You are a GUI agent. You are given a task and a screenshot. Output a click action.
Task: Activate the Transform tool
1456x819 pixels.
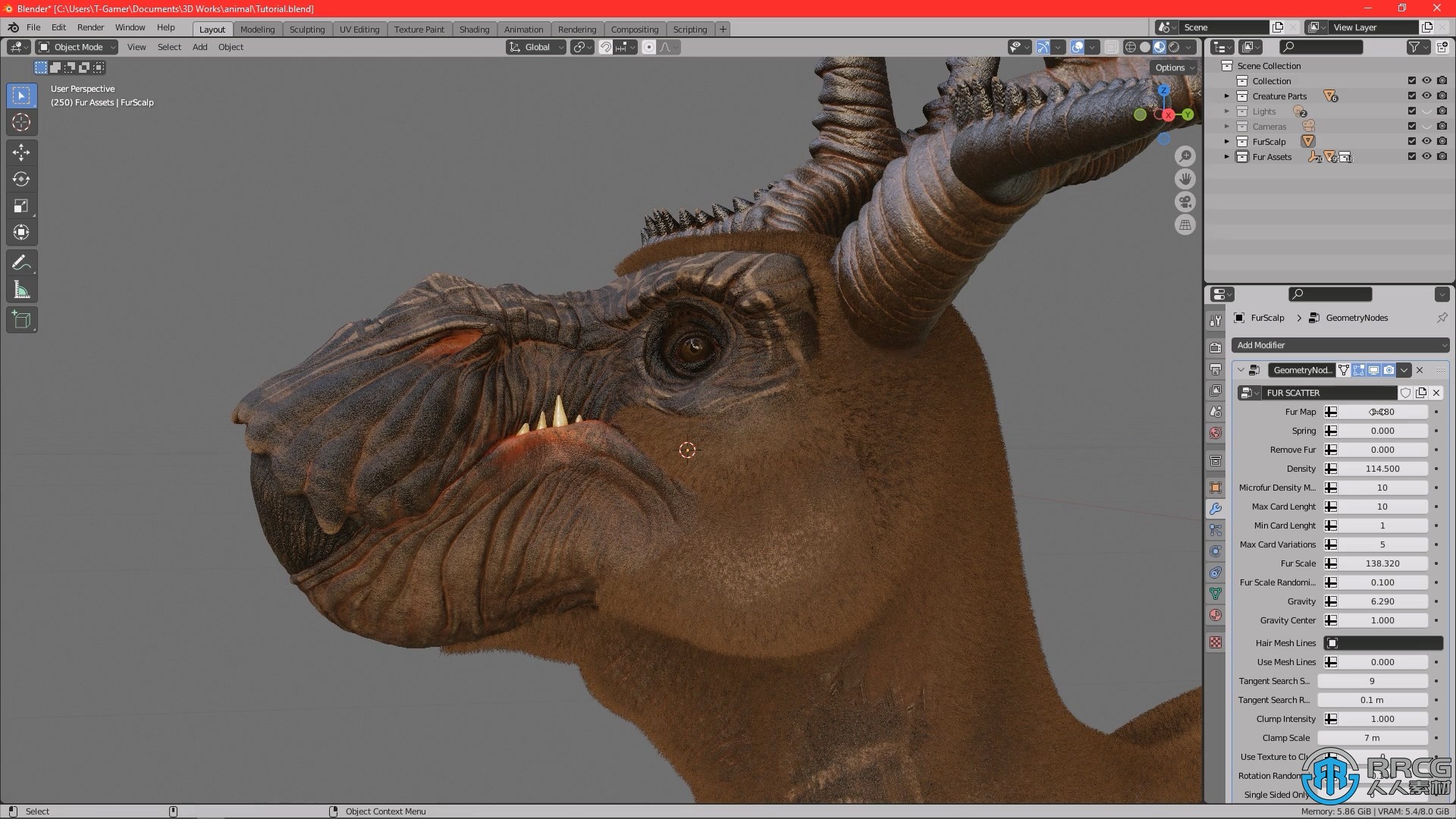[x=21, y=232]
